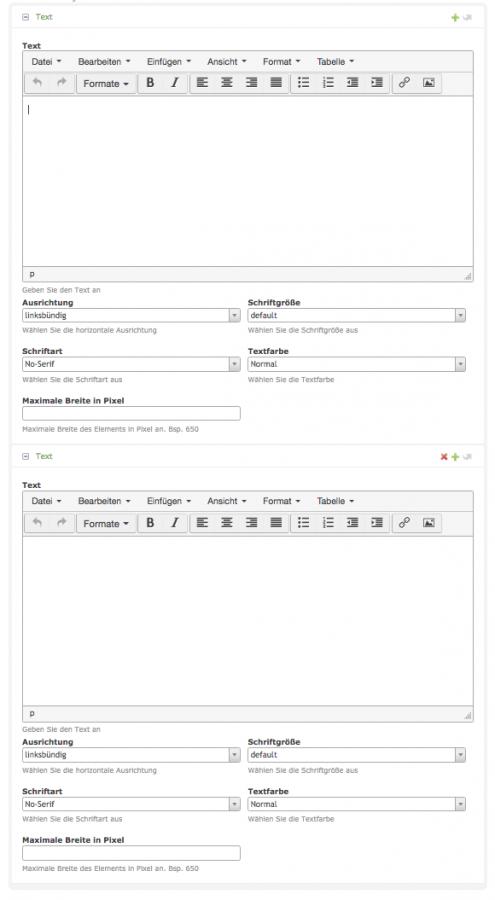Screen dimensions: 495x900
Task: Open Formate dropdown in first editor
Action: 106,83
